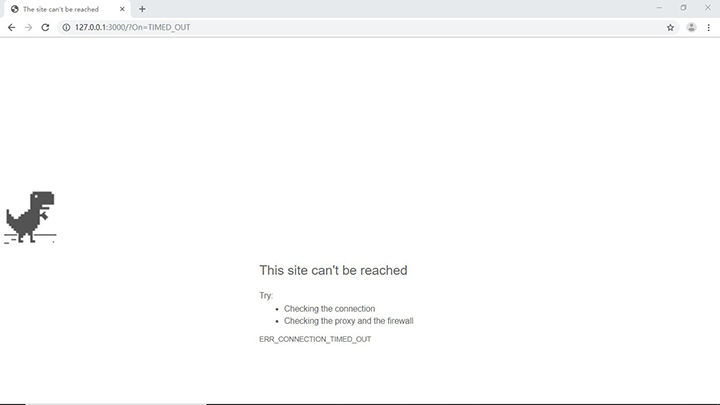
Task: View site information icon in address bar
Action: click(66, 27)
